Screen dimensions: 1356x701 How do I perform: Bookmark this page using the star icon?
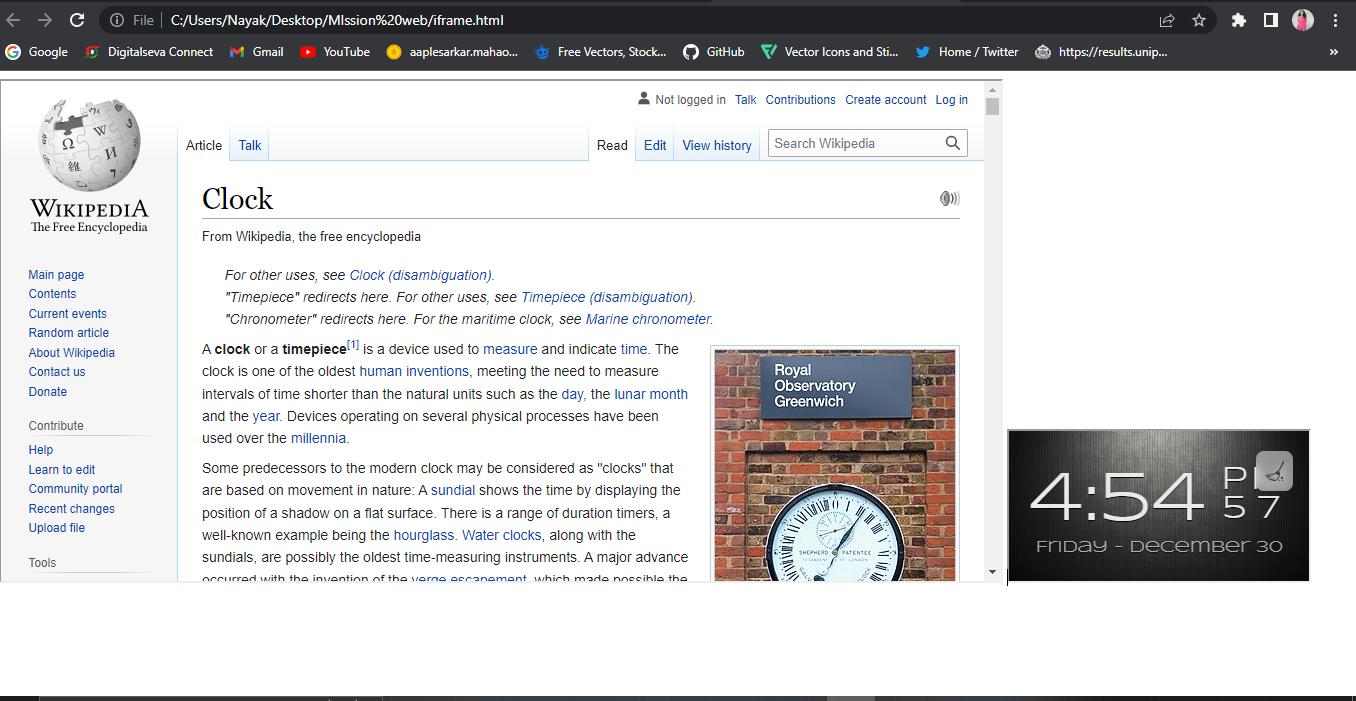pyautogui.click(x=1199, y=19)
